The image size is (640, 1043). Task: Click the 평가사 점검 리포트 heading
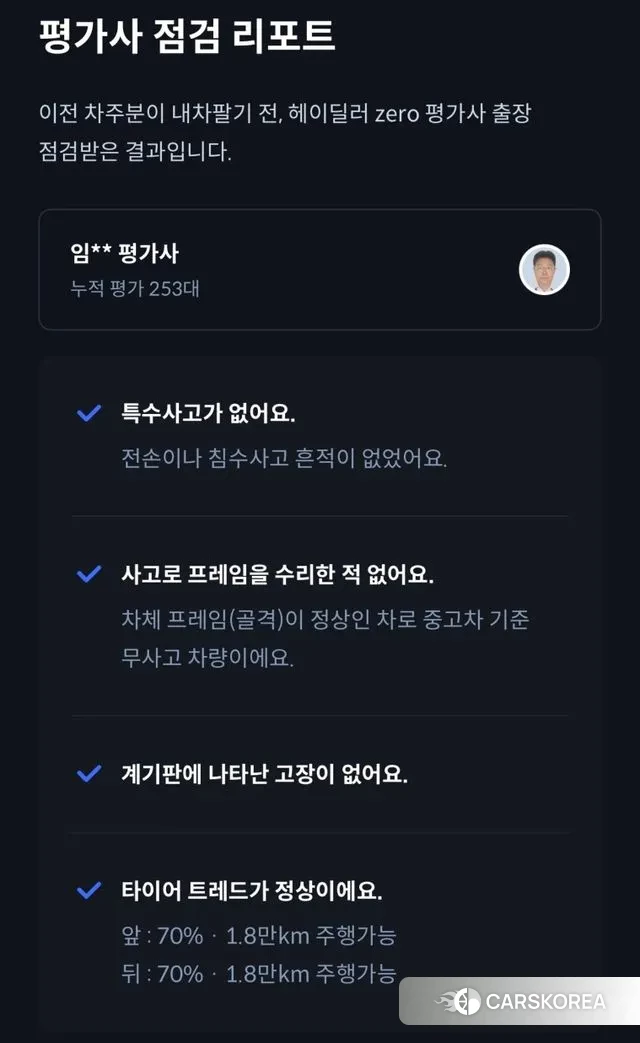187,37
